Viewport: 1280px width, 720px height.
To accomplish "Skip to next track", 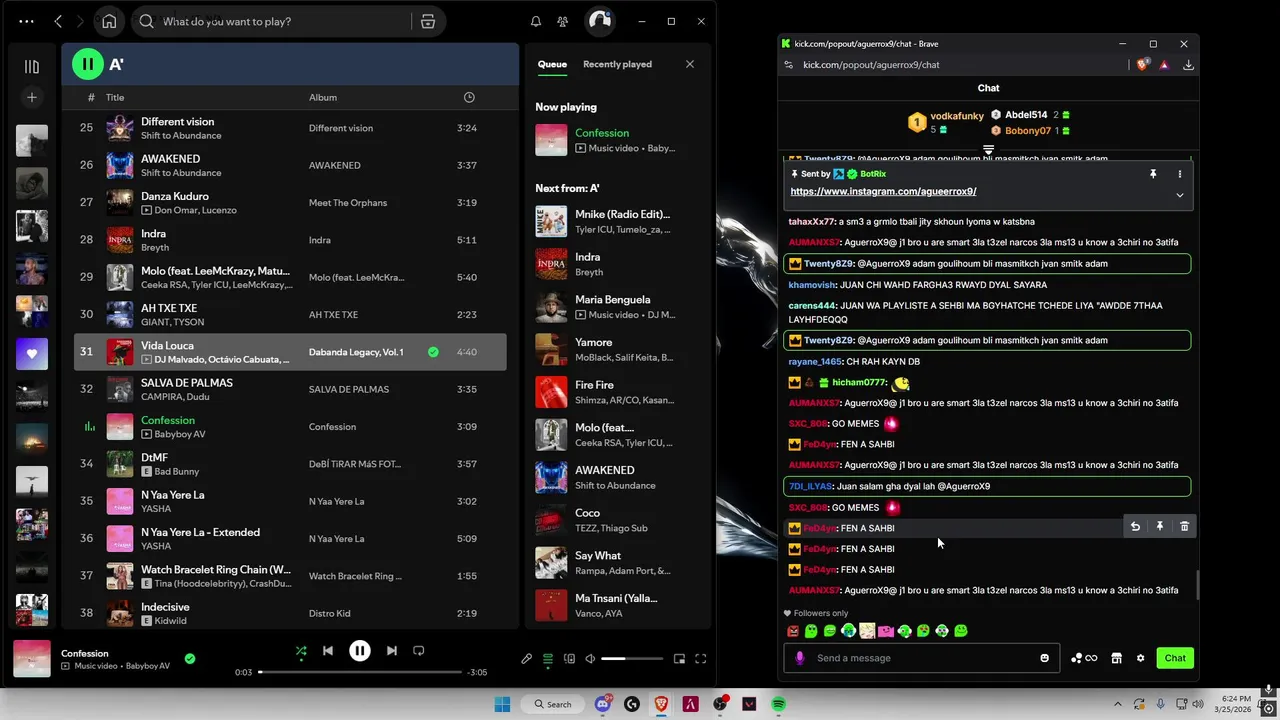I will (392, 651).
